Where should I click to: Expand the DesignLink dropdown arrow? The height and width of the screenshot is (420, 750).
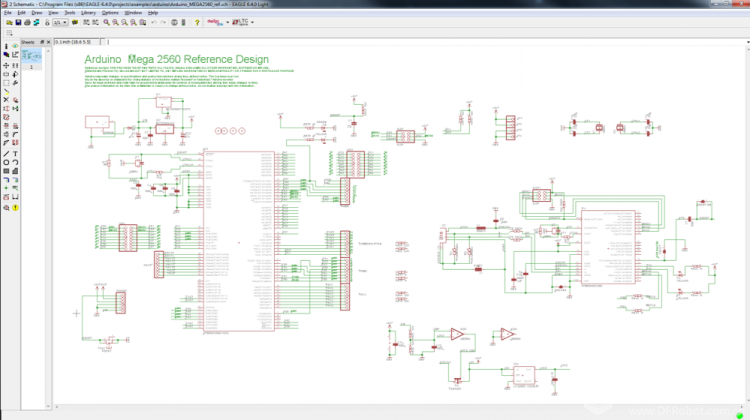tap(228, 22)
